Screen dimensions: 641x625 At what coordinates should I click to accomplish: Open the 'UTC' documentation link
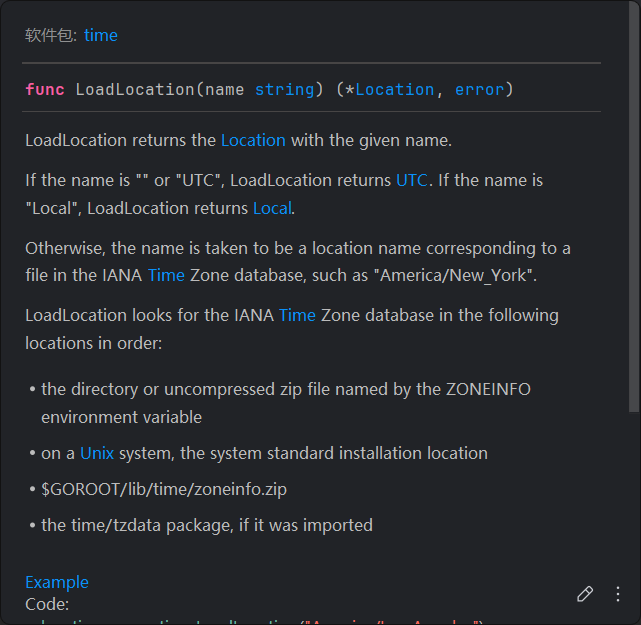[411, 180]
